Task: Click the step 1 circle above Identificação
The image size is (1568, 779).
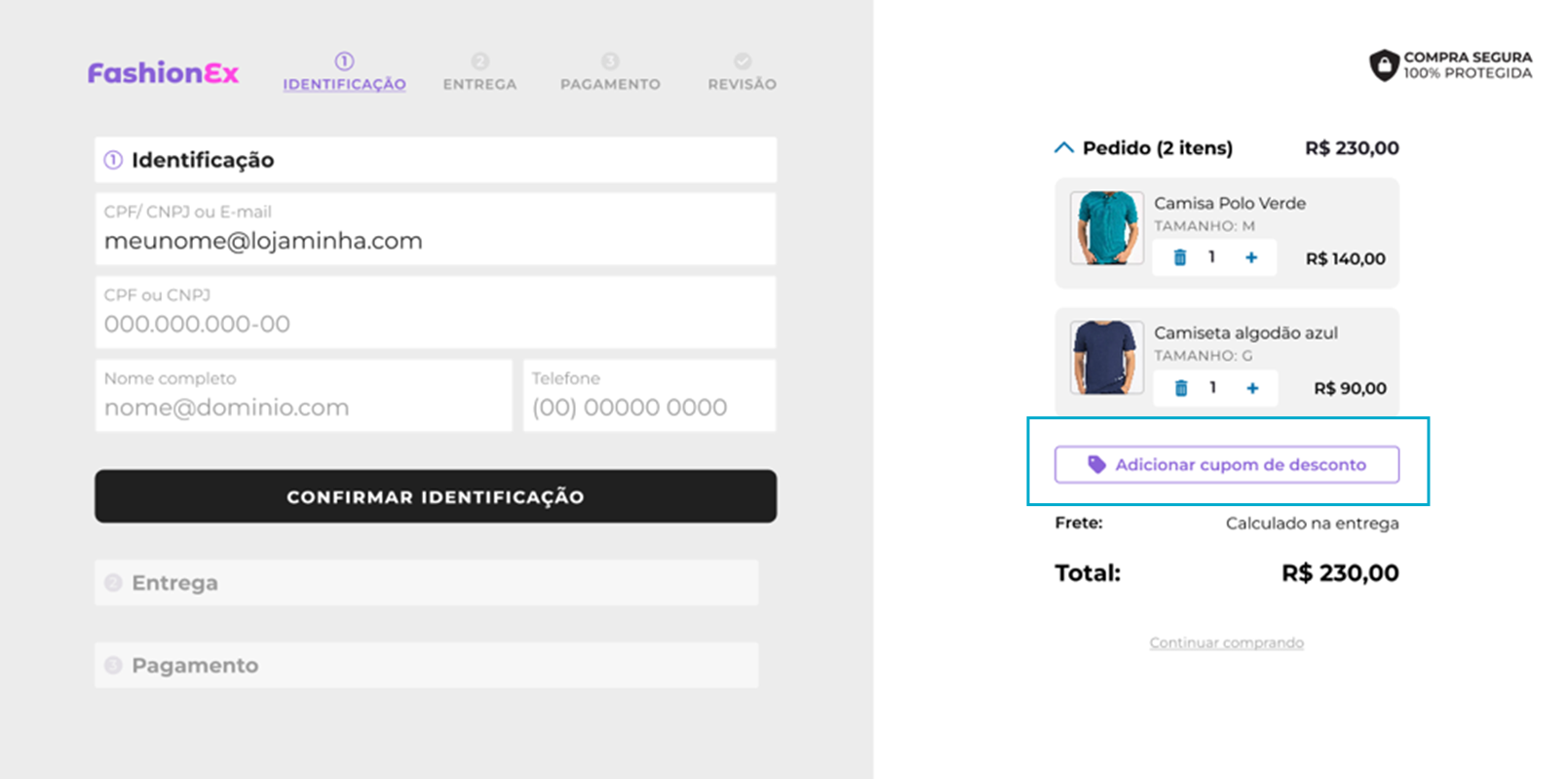Action: pos(344,60)
